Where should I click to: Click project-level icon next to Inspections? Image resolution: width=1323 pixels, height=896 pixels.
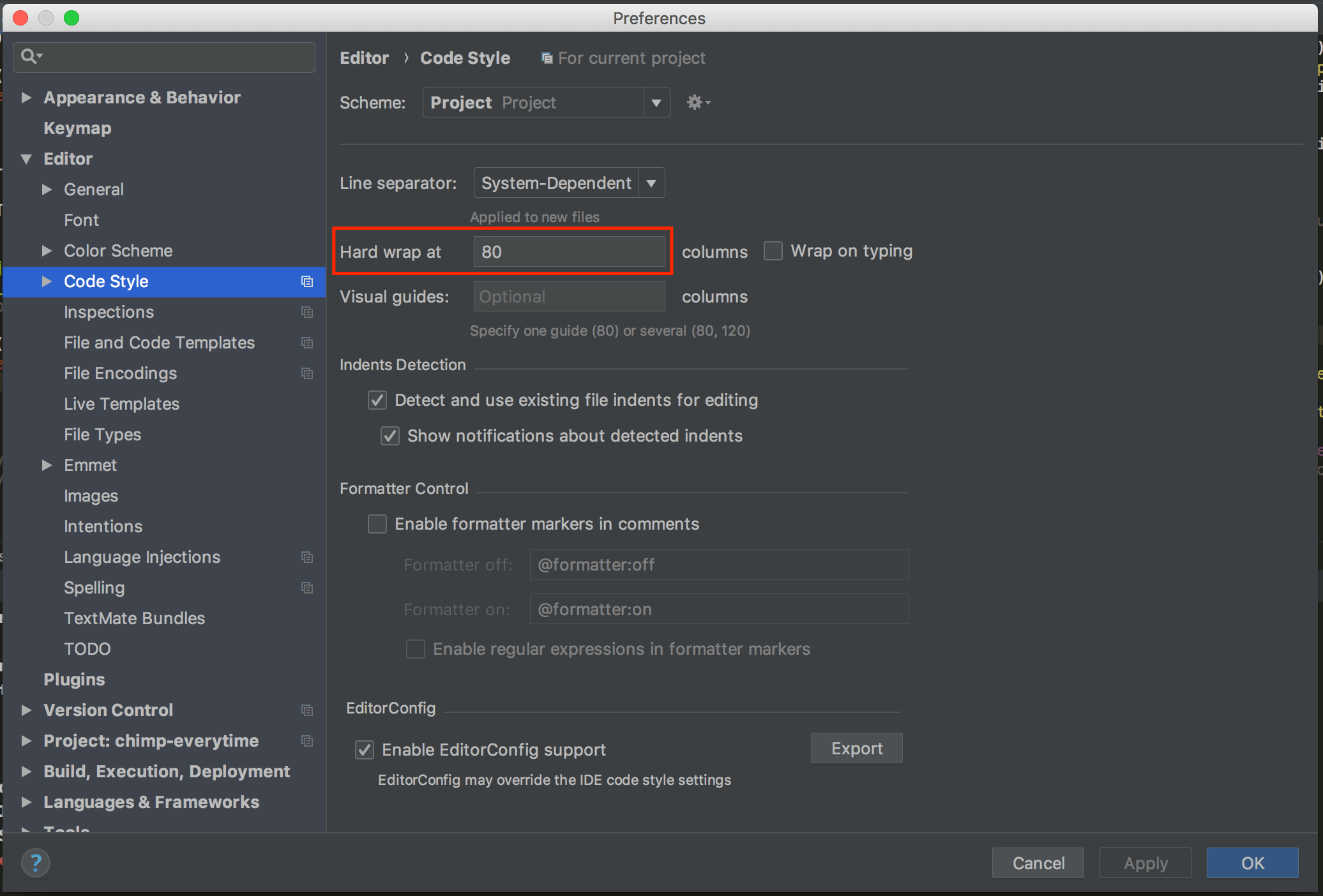point(307,312)
